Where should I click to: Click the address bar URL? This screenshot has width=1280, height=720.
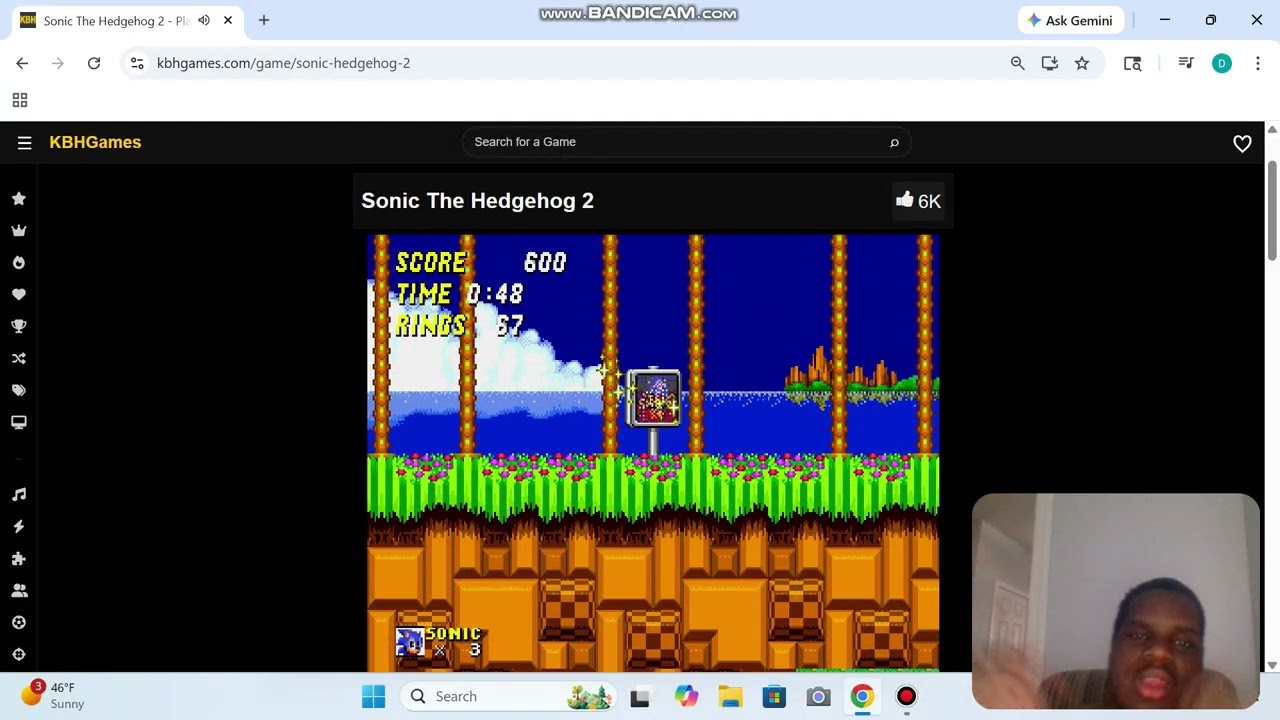click(x=283, y=63)
